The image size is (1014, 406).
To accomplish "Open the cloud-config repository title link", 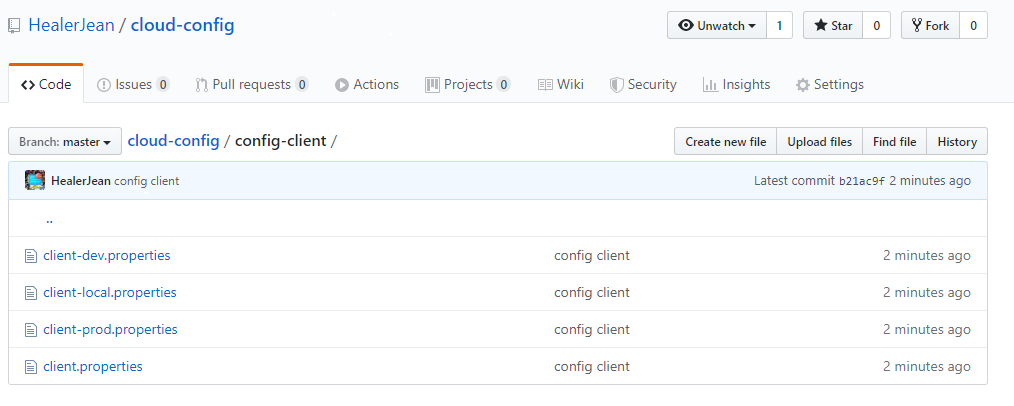I will click(x=182, y=25).
